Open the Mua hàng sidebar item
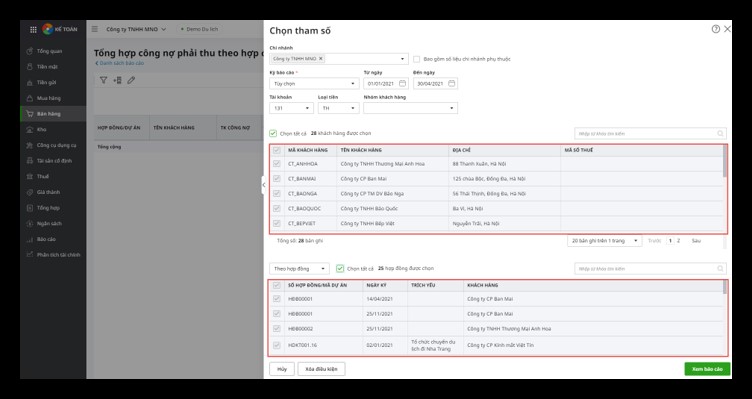752x399 pixels. tap(53, 98)
